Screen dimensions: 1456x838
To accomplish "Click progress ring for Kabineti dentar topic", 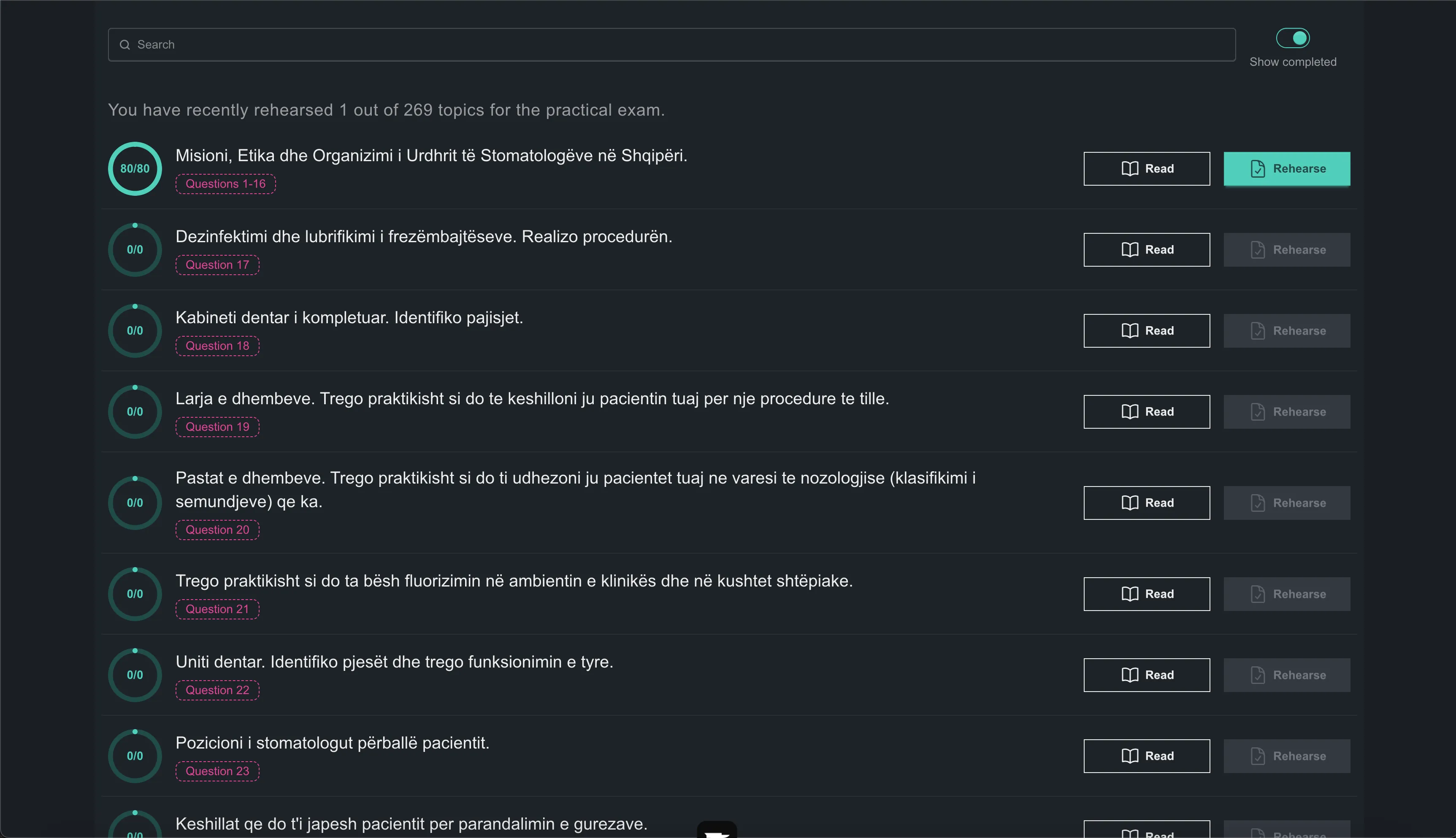I will click(x=135, y=330).
